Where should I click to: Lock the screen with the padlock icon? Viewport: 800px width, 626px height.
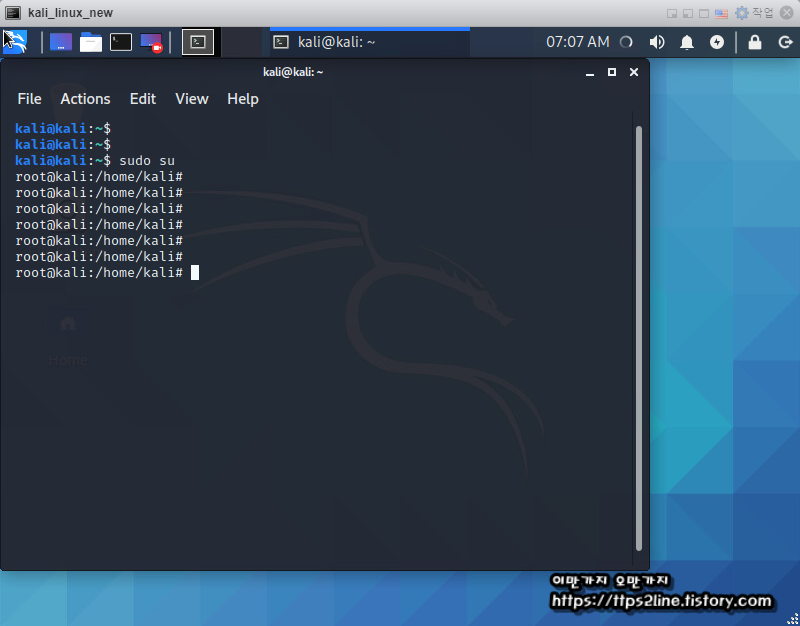coord(755,42)
